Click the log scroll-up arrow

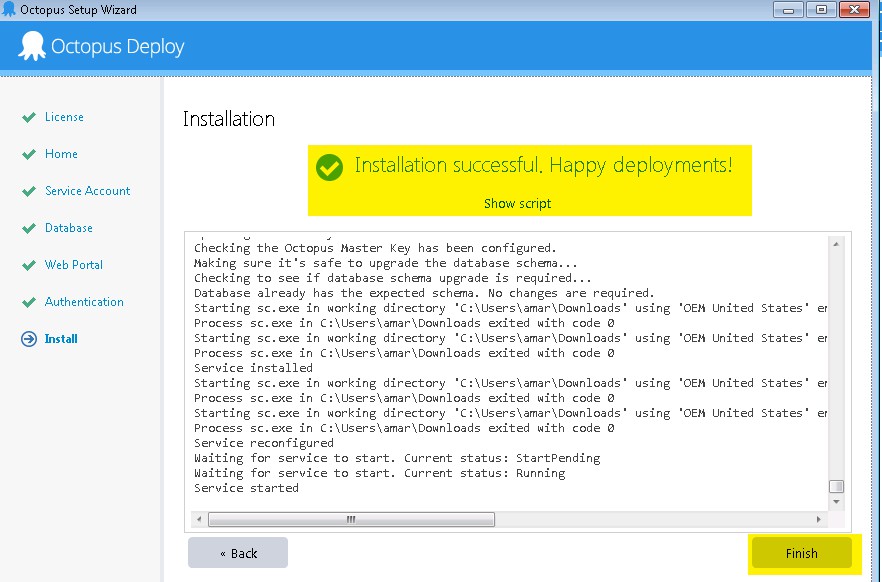pos(836,244)
